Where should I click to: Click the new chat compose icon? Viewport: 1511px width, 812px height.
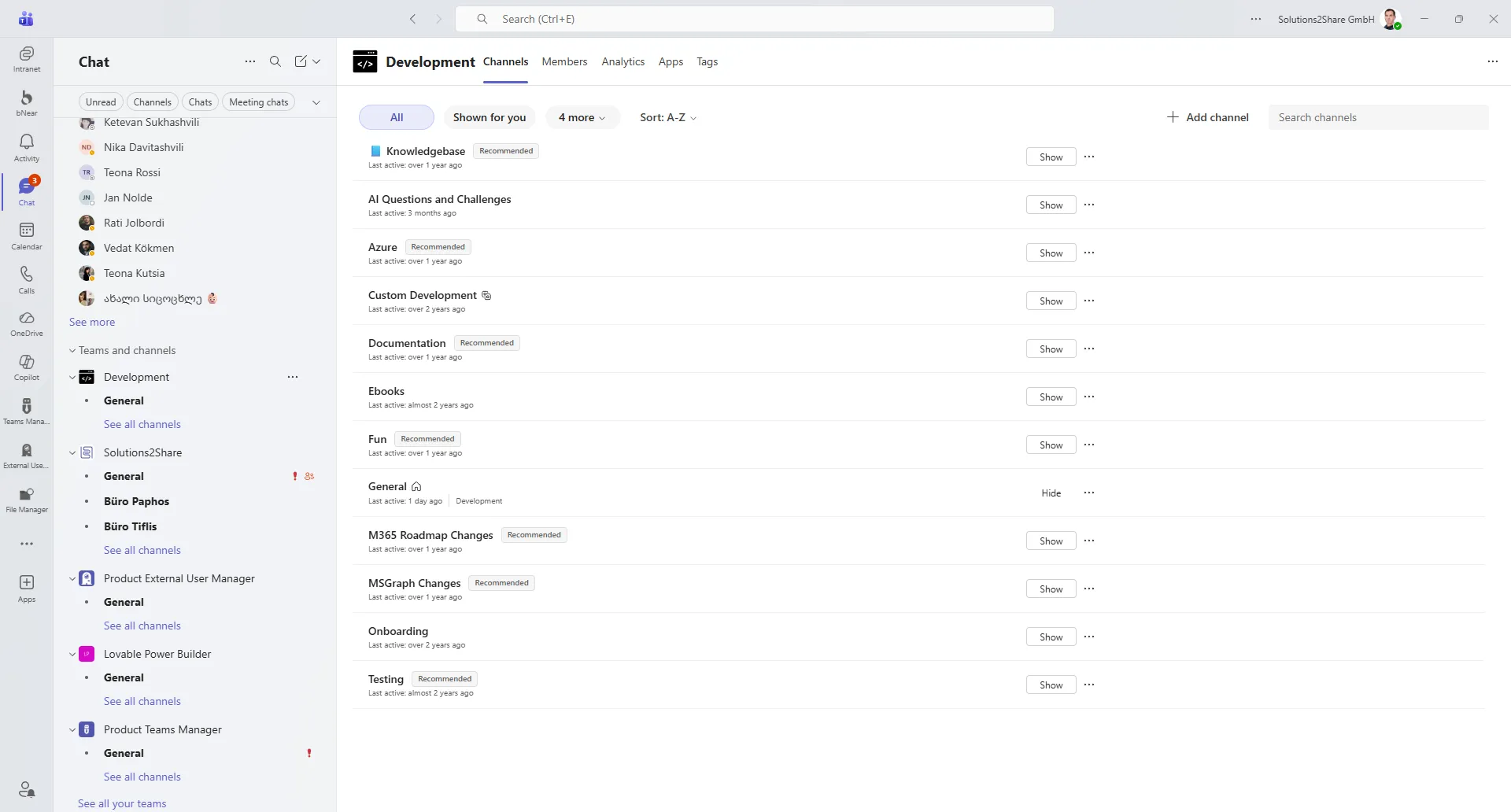pos(301,61)
